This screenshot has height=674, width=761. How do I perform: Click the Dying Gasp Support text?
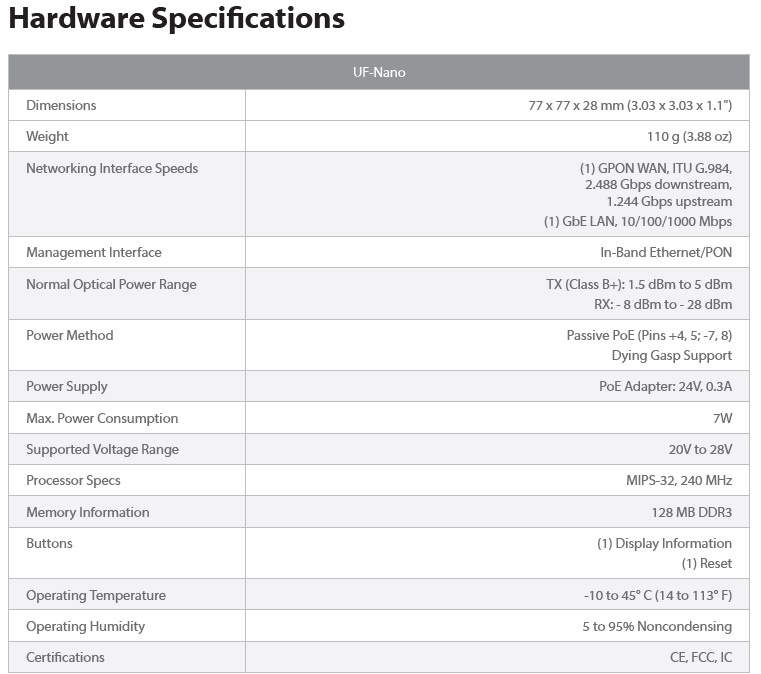(671, 355)
